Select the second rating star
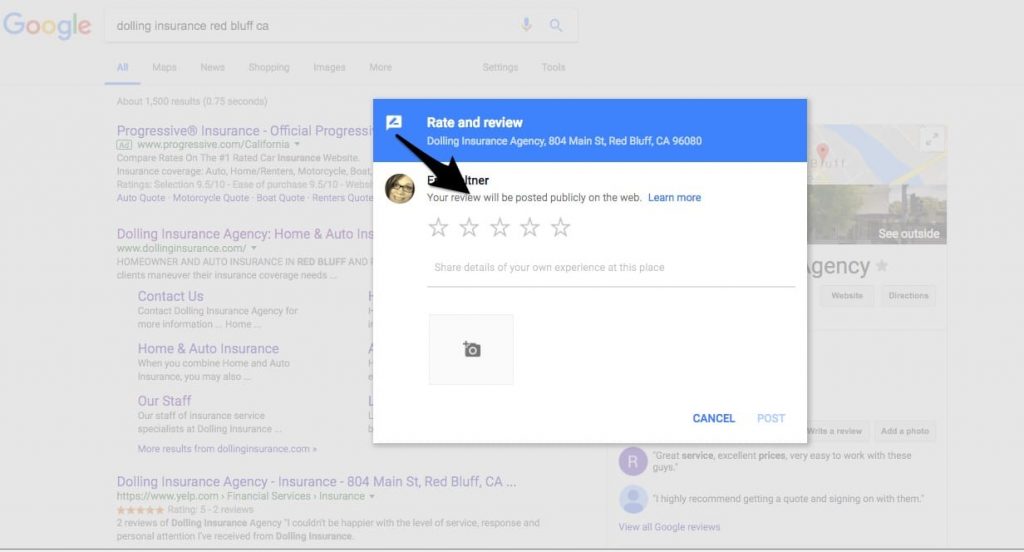 click(x=469, y=227)
